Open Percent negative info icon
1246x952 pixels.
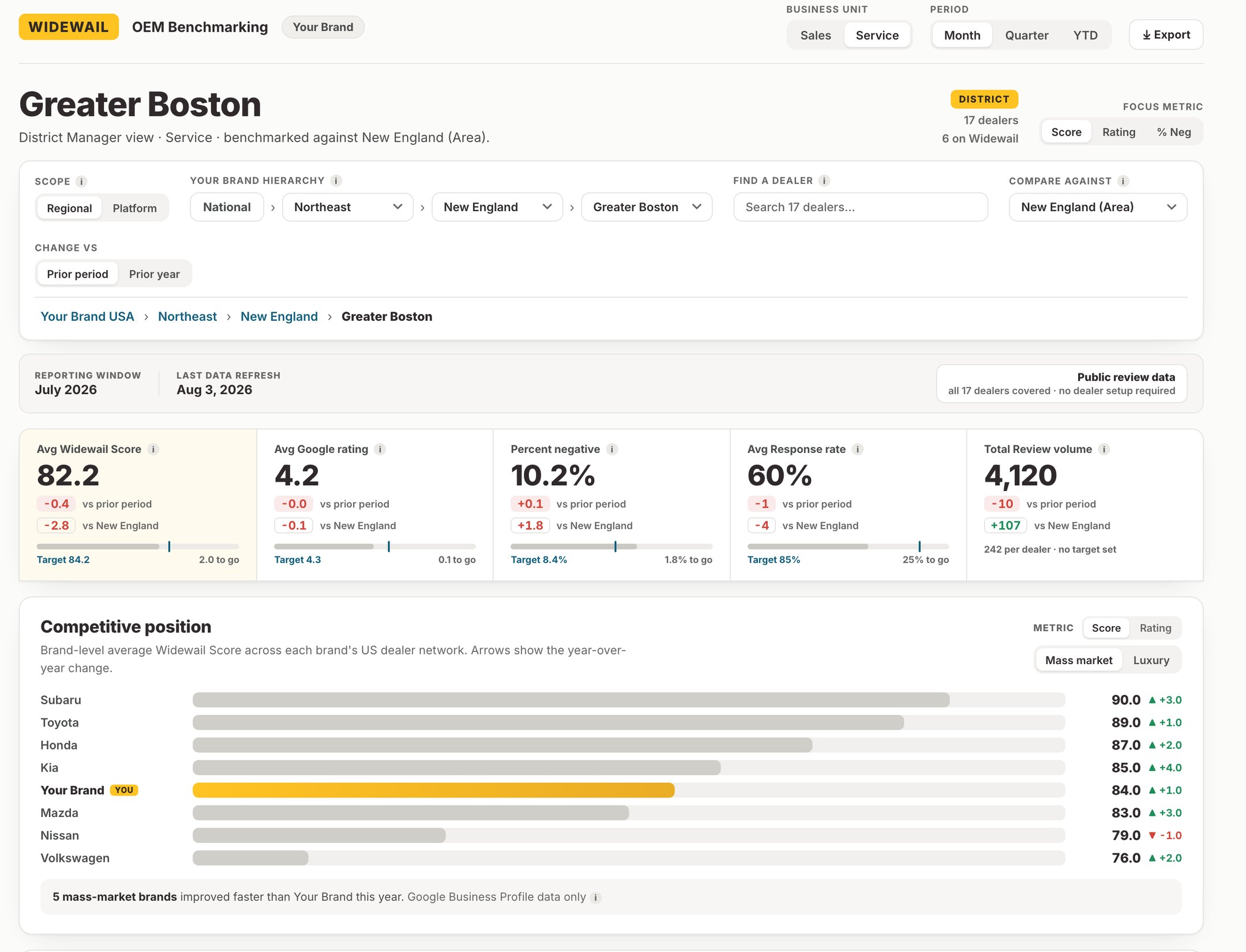point(612,449)
